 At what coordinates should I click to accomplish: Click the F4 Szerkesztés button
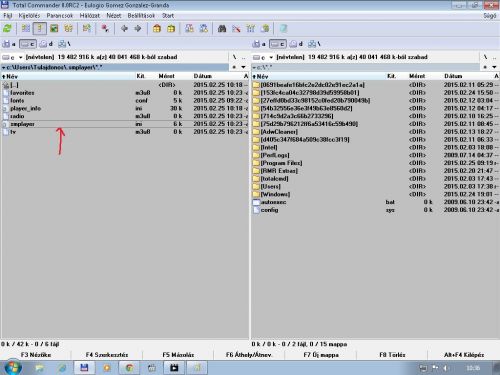pyautogui.click(x=107, y=355)
